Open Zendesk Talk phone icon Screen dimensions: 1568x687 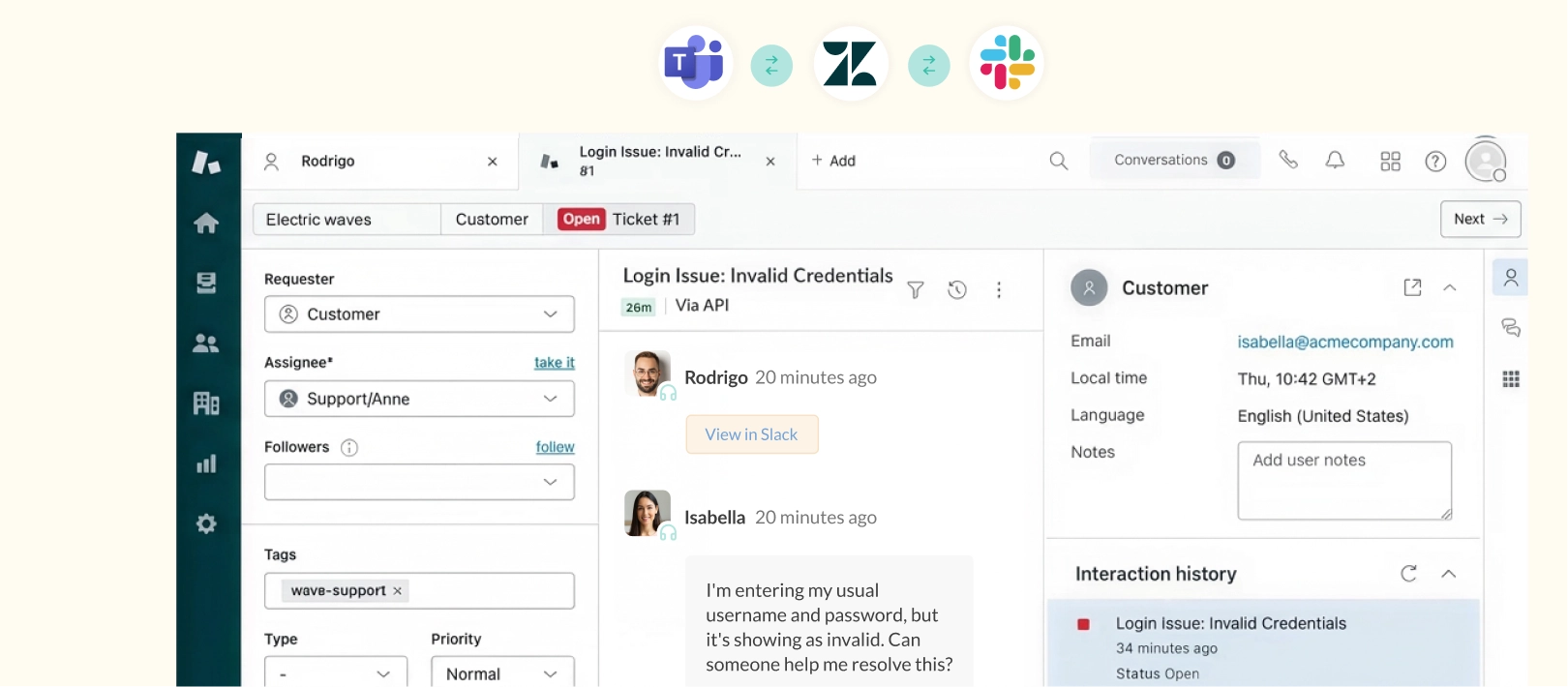[1289, 160]
